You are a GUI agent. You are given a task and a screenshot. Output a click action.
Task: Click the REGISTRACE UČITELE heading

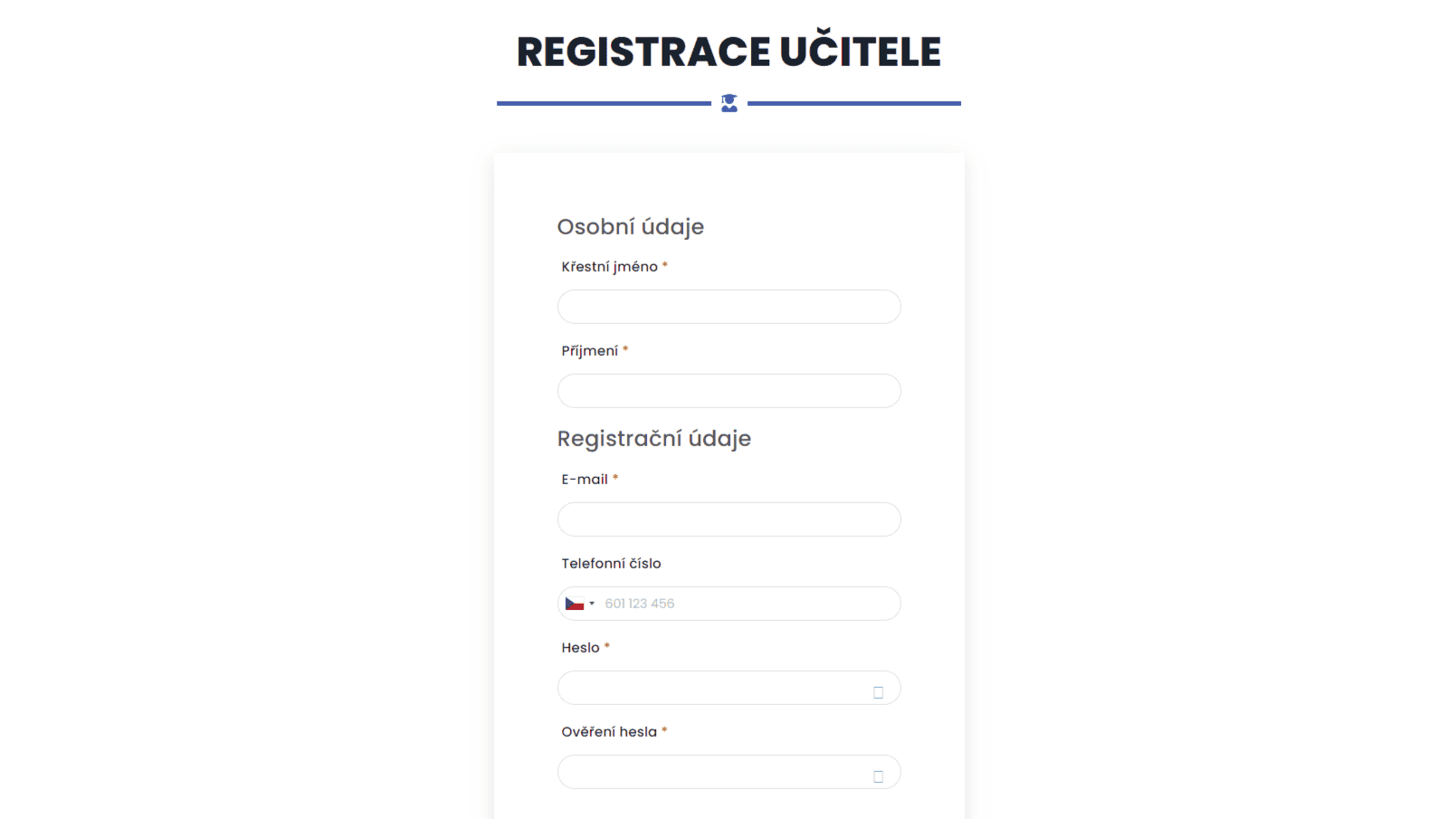728,52
